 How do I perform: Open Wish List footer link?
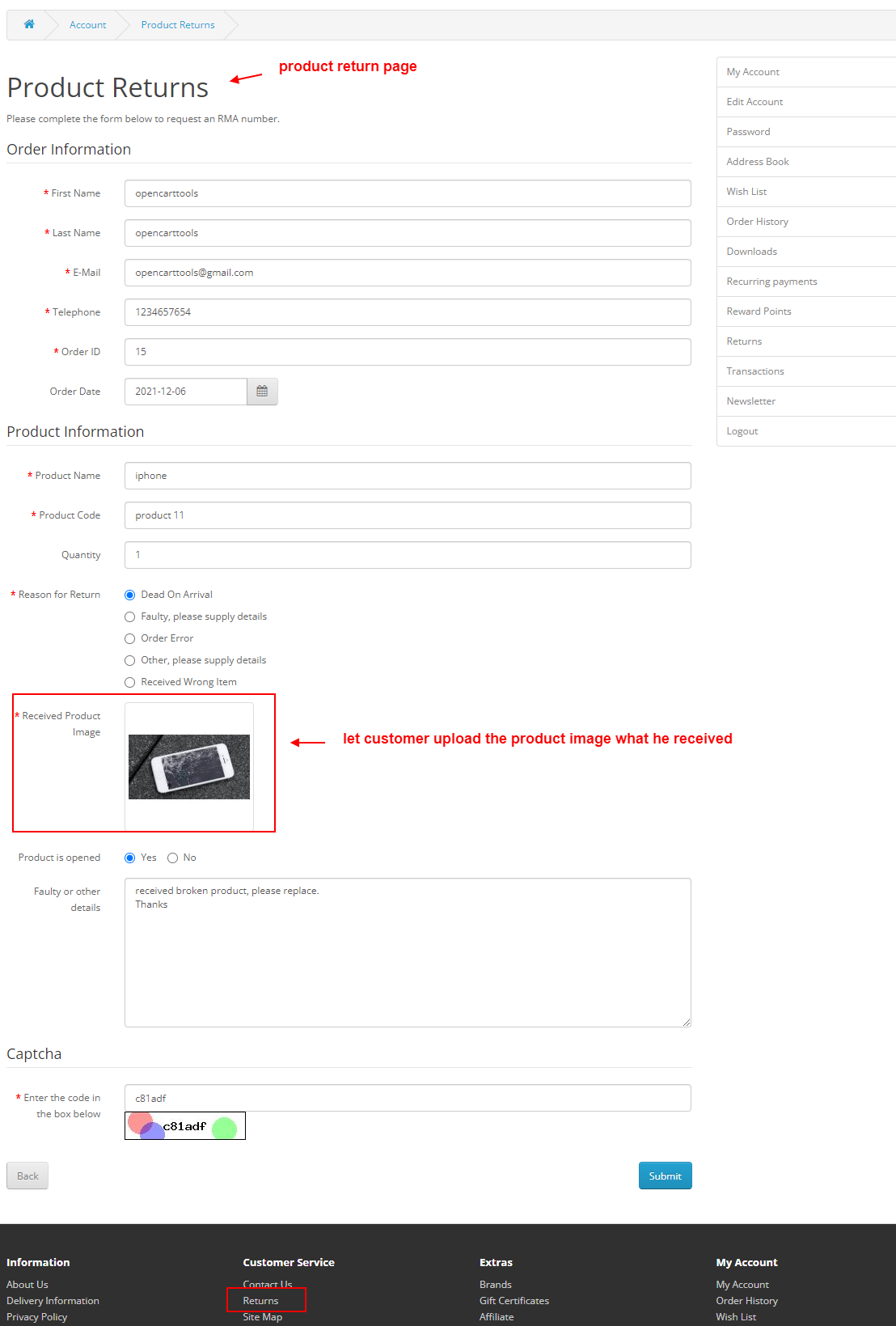(x=736, y=1316)
